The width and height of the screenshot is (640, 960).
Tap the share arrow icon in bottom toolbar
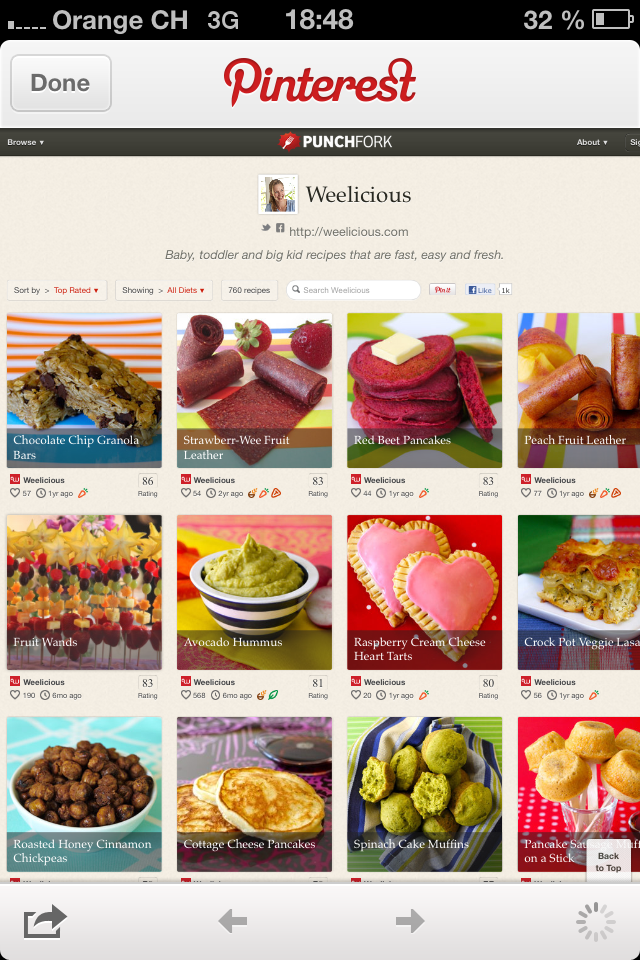pos(45,920)
